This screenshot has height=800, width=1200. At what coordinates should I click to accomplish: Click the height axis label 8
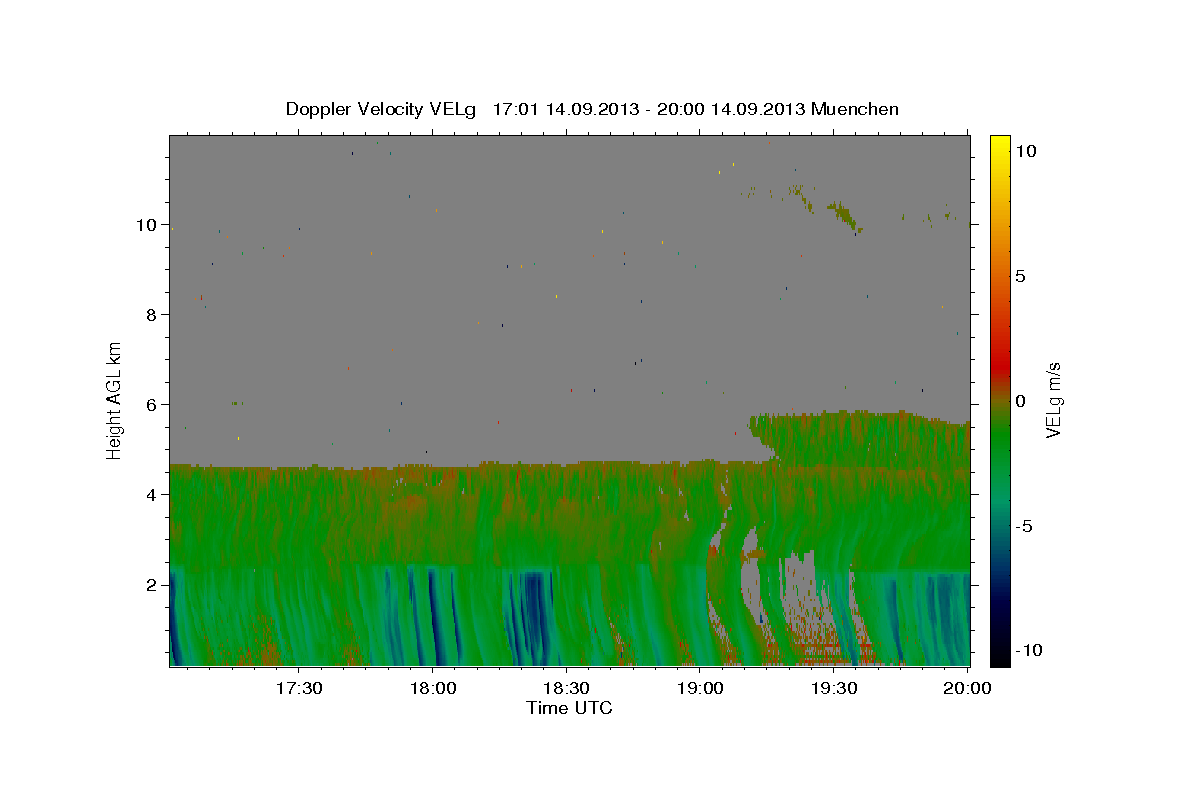(x=151, y=315)
